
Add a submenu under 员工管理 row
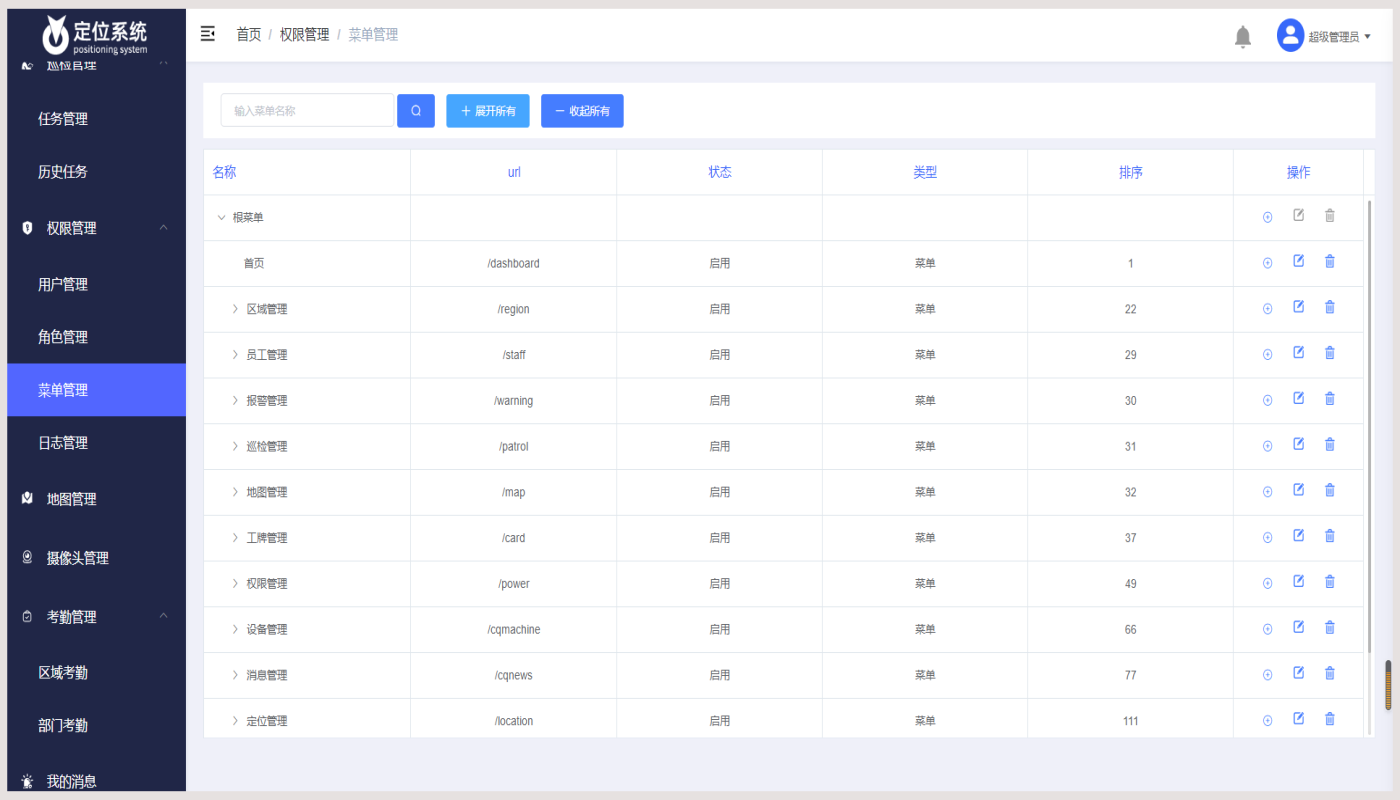click(x=1267, y=355)
